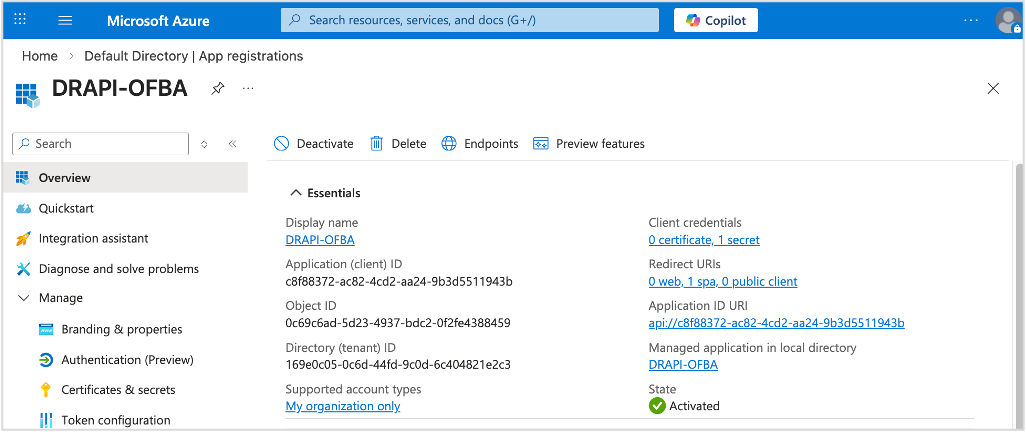1026x432 pixels.
Task: Click the DRAPI-OFBA app registration icon
Action: point(27,94)
